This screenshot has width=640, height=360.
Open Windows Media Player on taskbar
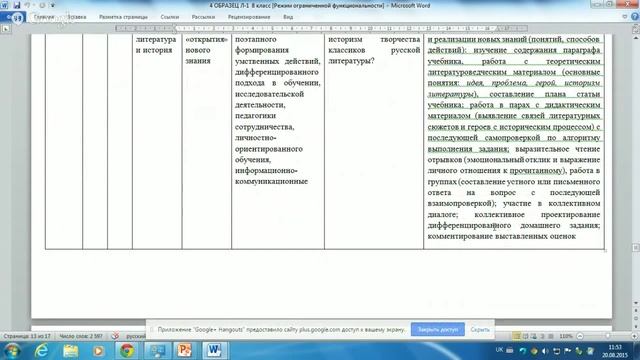tap(98, 351)
